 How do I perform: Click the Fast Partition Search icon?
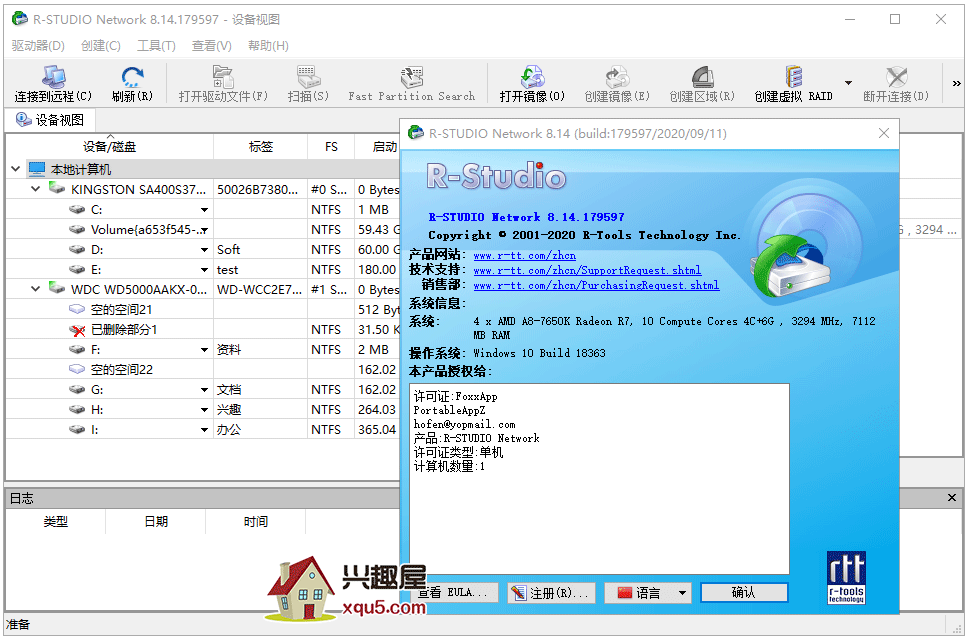point(412,77)
